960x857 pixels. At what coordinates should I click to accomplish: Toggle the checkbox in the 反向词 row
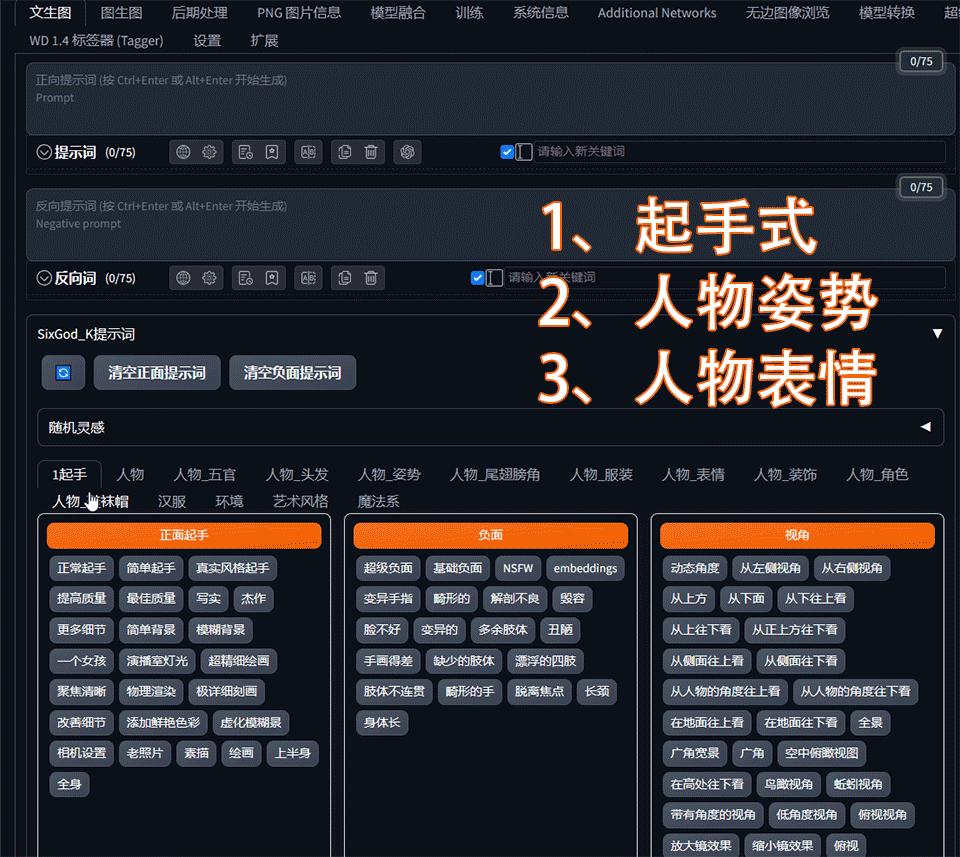[478, 278]
